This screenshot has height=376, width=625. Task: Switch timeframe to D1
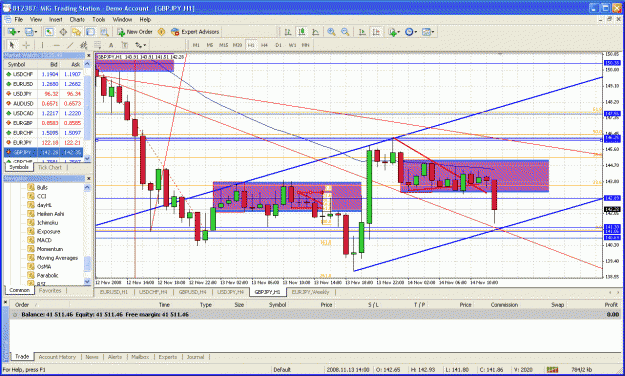click(x=278, y=45)
